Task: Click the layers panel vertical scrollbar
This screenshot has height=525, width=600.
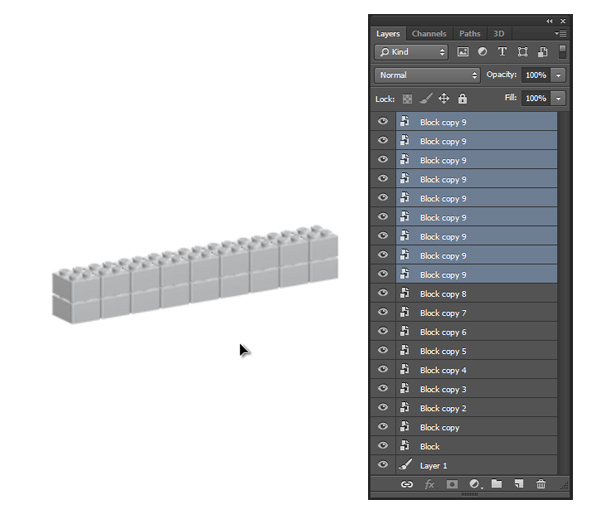Action: [562, 293]
